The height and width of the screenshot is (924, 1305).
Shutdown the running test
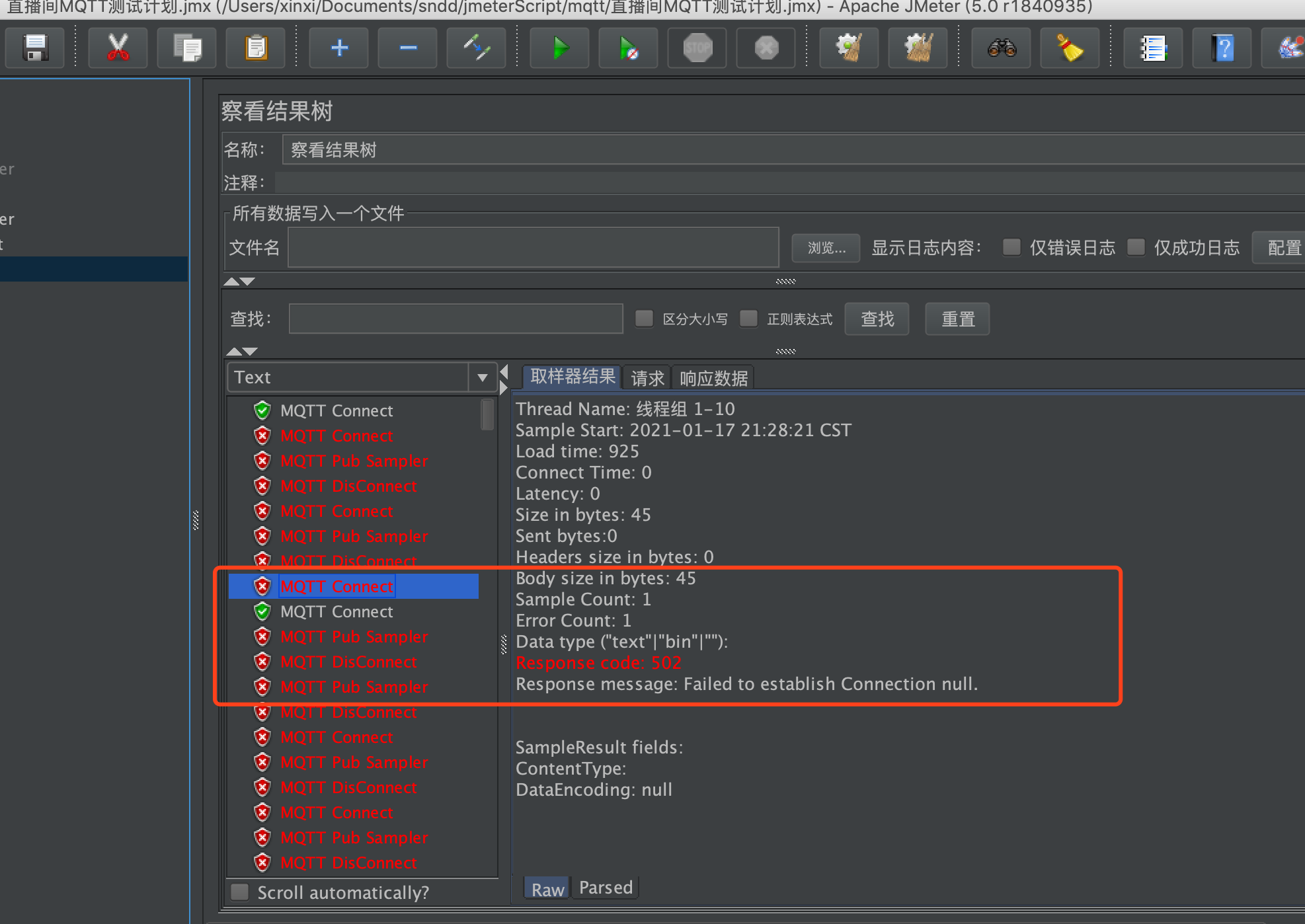coord(765,47)
